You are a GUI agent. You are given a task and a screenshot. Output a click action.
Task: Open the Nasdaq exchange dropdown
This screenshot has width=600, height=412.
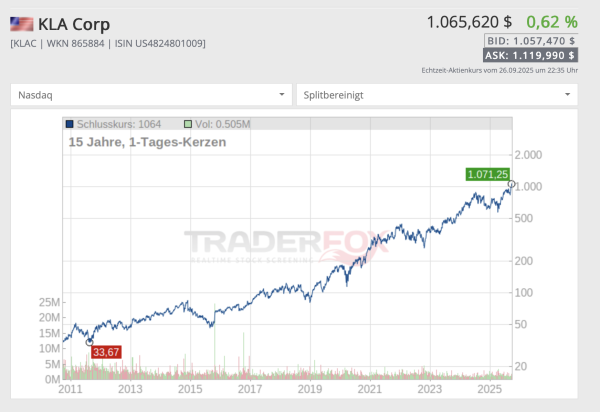[x=150, y=94]
